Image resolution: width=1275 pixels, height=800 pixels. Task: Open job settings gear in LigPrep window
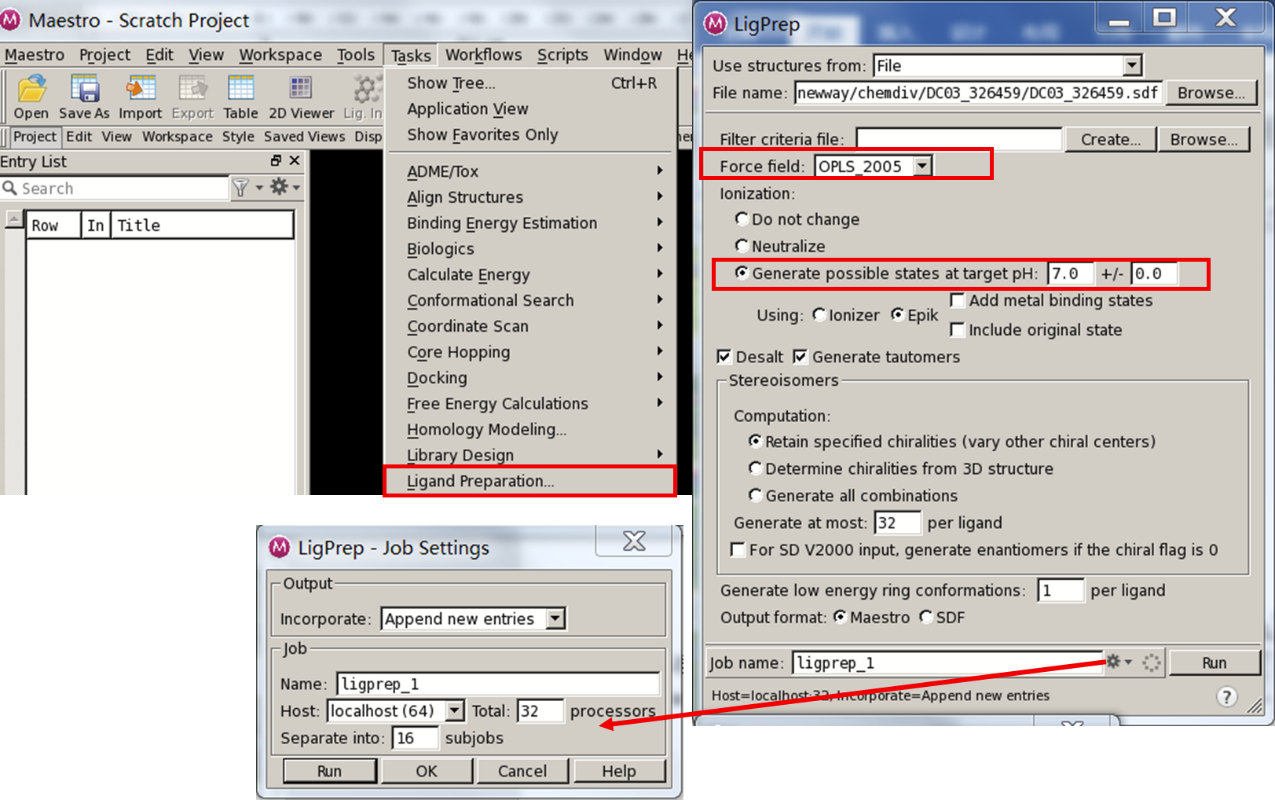click(x=1113, y=661)
